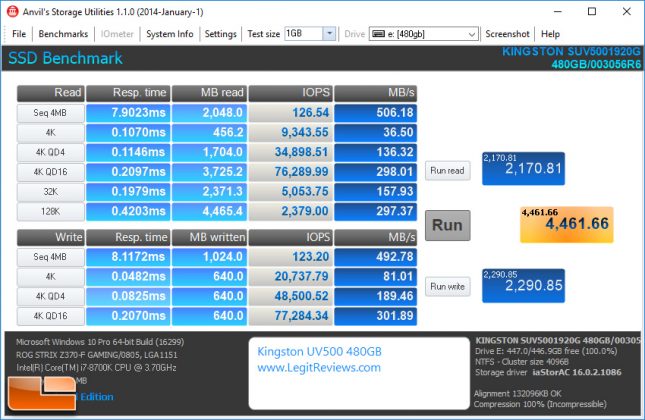Click the write 4K test button

(x=51, y=276)
